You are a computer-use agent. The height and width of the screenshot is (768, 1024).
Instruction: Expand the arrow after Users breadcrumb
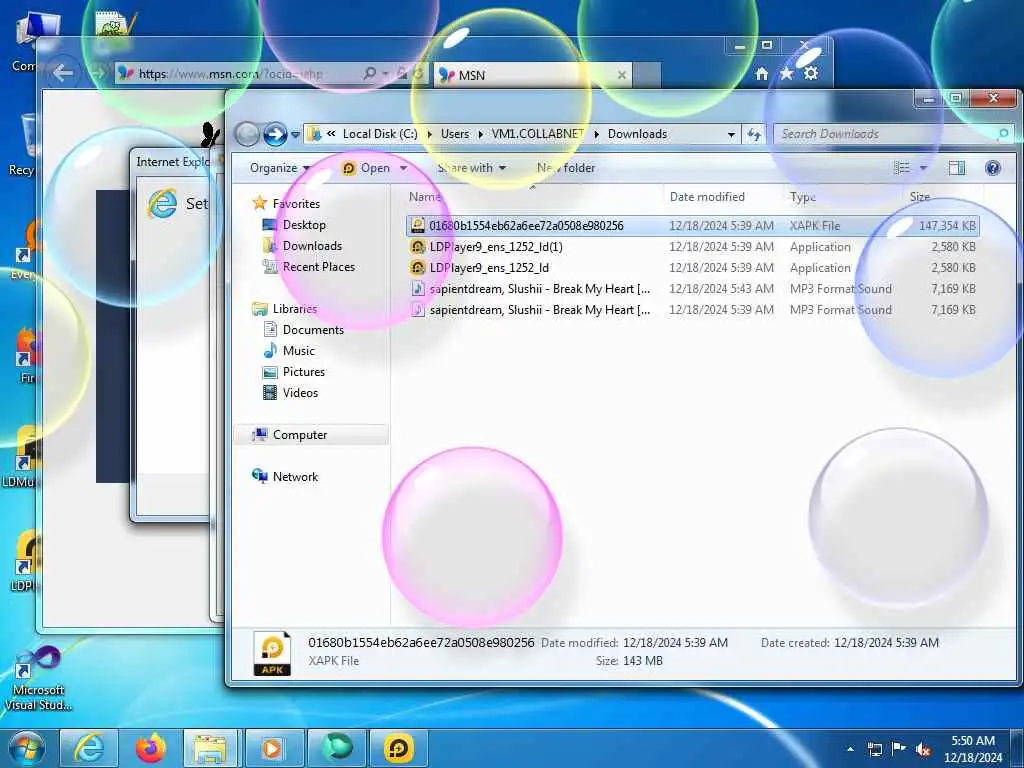tap(481, 135)
